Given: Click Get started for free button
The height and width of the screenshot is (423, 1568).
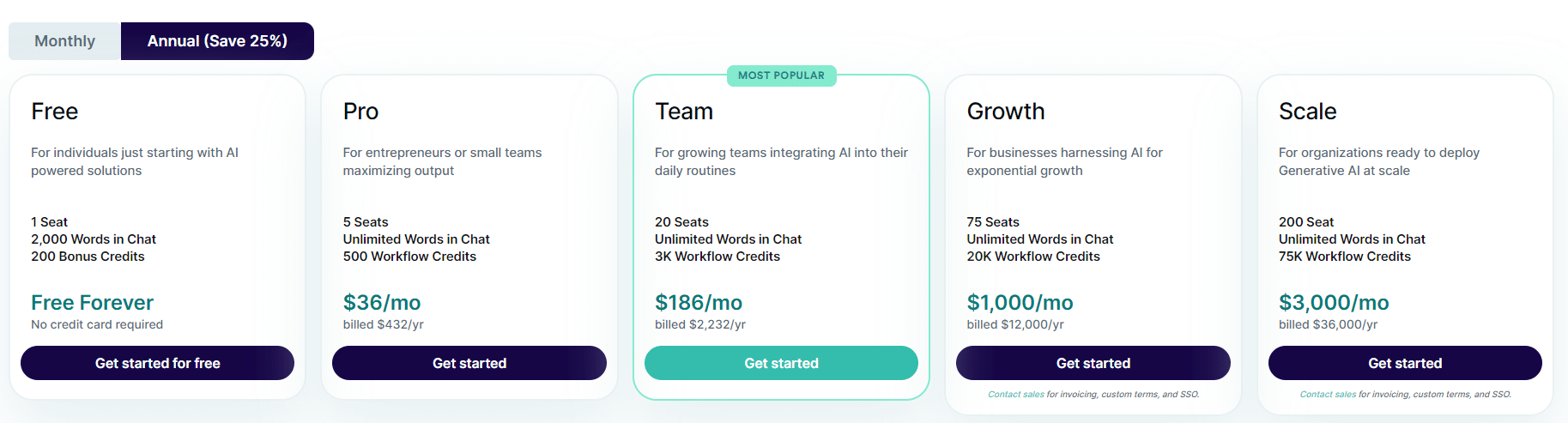Looking at the screenshot, I should [x=158, y=363].
